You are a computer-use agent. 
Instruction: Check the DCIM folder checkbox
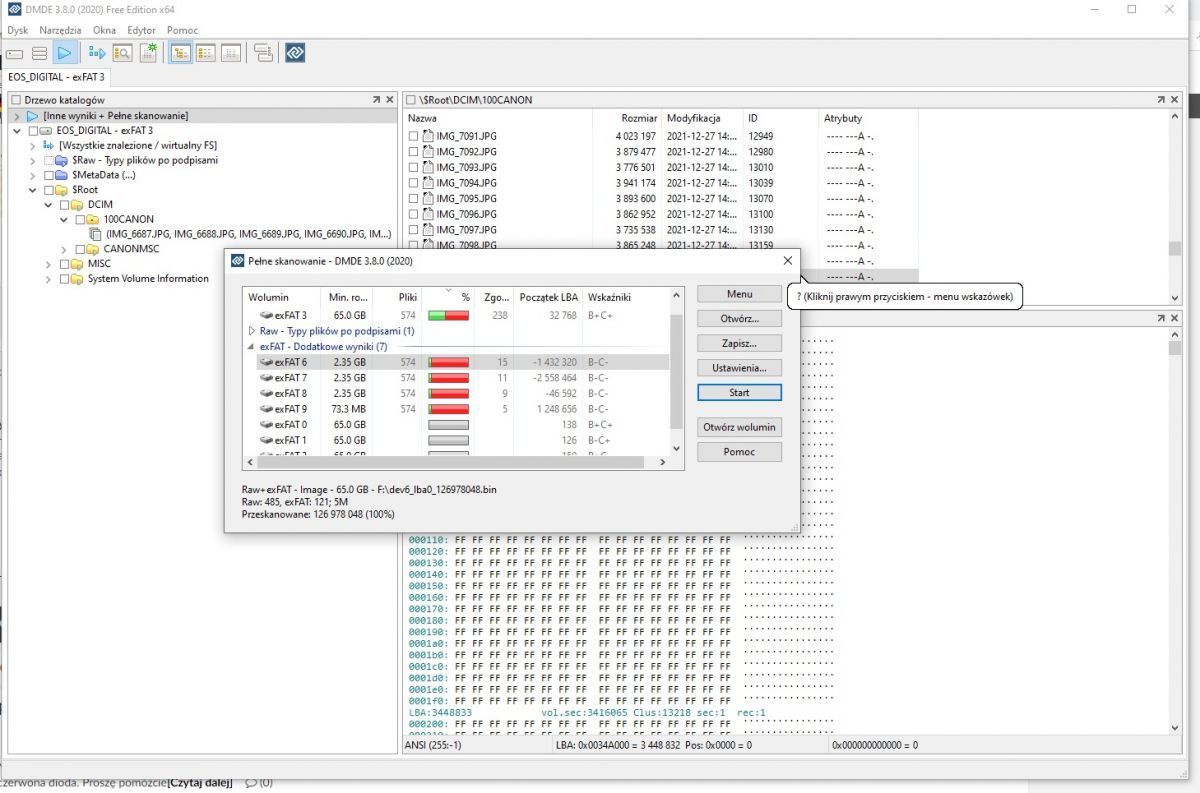[x=65, y=205]
